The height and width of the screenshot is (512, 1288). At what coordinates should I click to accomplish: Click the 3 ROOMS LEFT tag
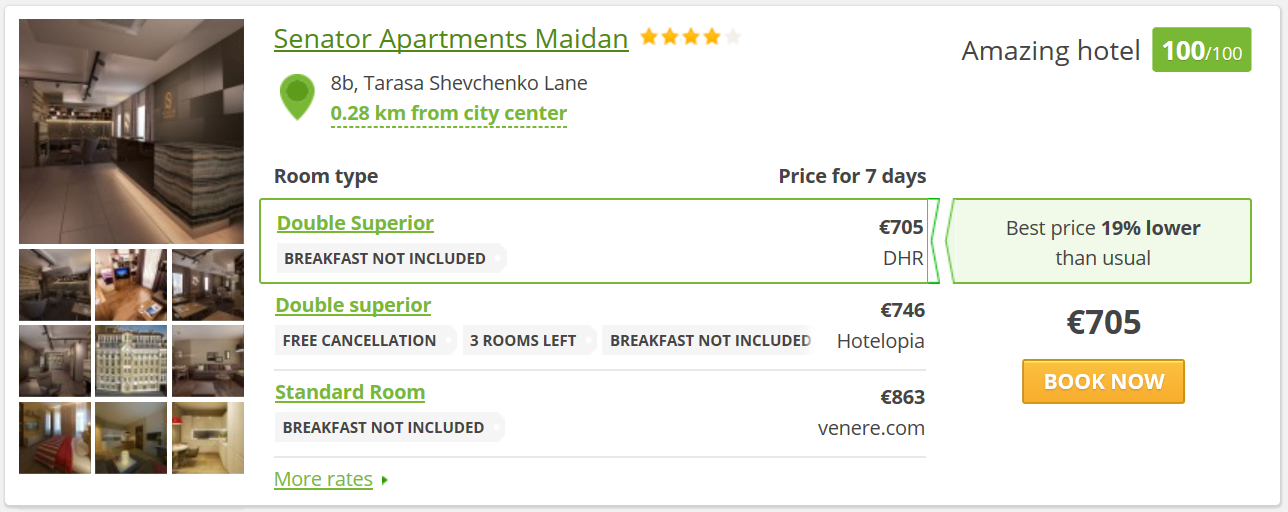click(x=523, y=340)
